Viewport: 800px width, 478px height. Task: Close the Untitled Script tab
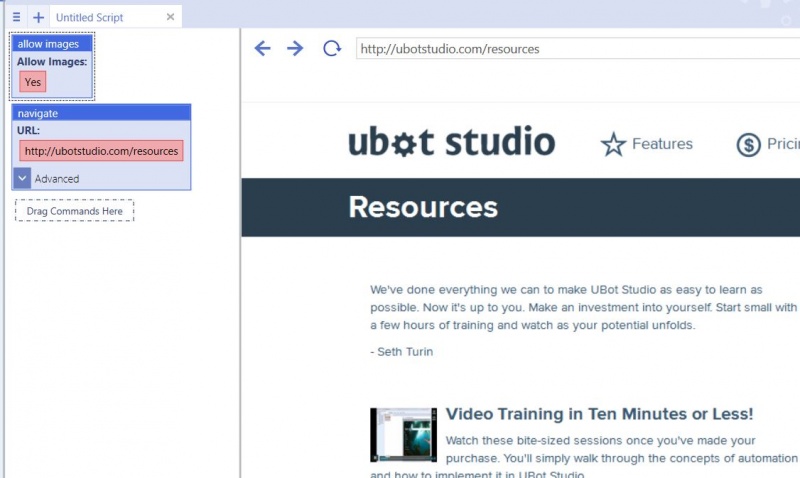(x=170, y=17)
